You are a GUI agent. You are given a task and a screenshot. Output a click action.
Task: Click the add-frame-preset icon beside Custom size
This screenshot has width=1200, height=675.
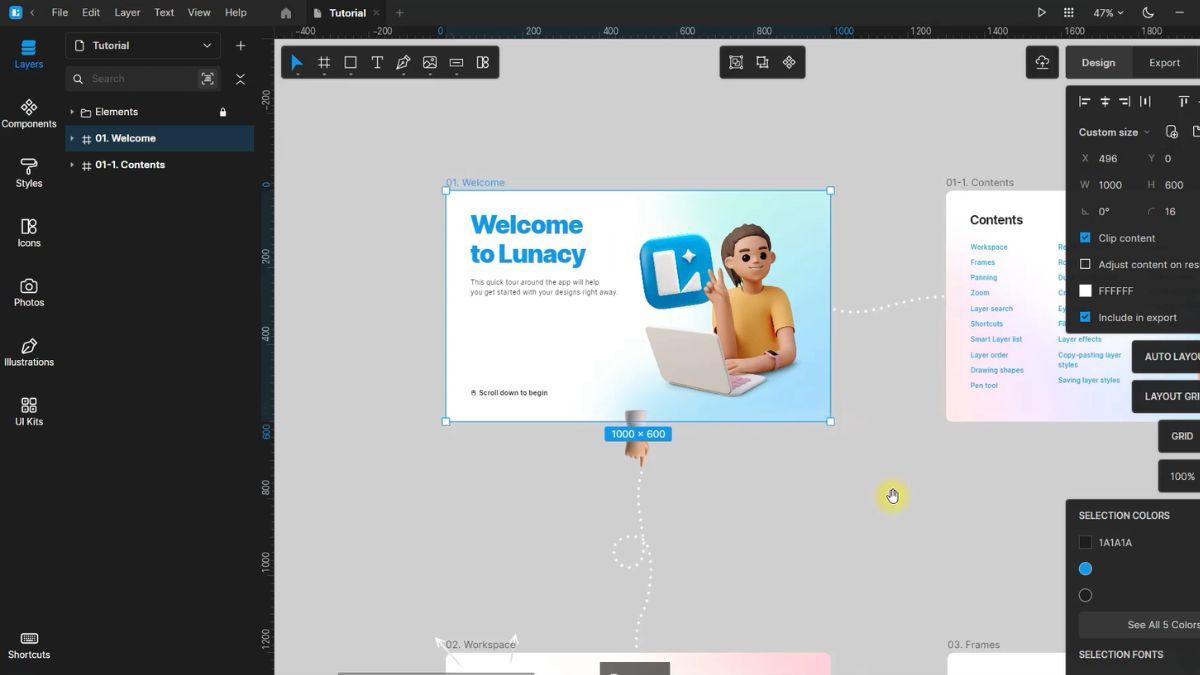point(1172,132)
